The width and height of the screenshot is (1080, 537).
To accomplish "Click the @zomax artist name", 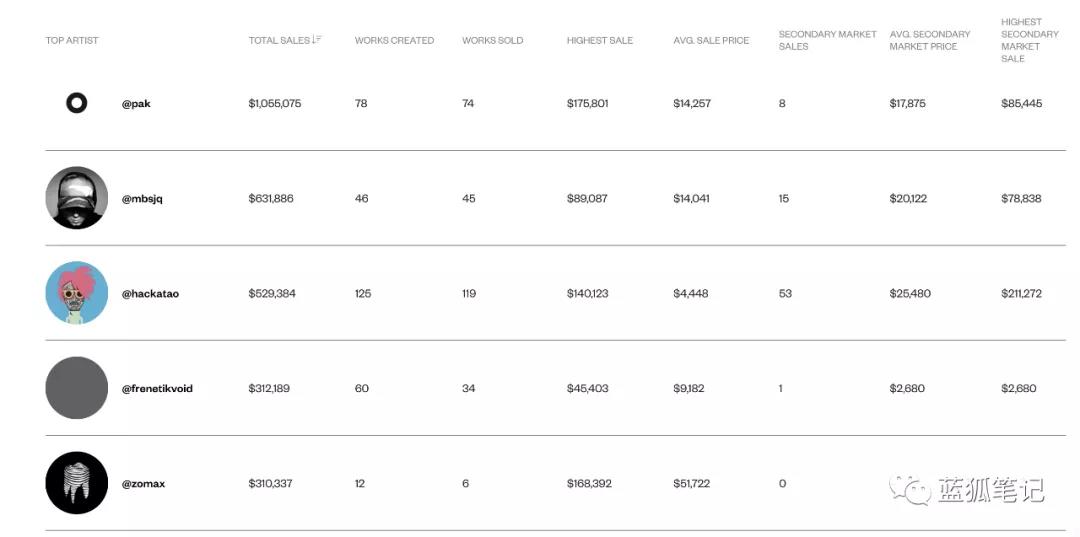I will [143, 484].
